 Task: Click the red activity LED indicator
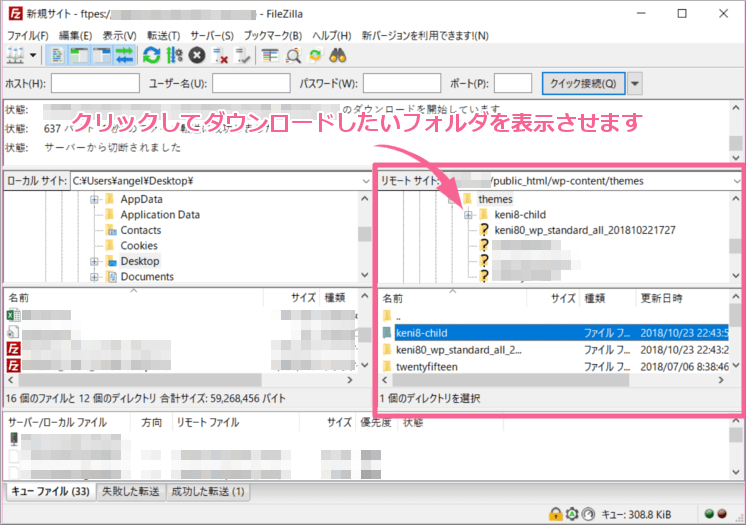[x=722, y=514]
